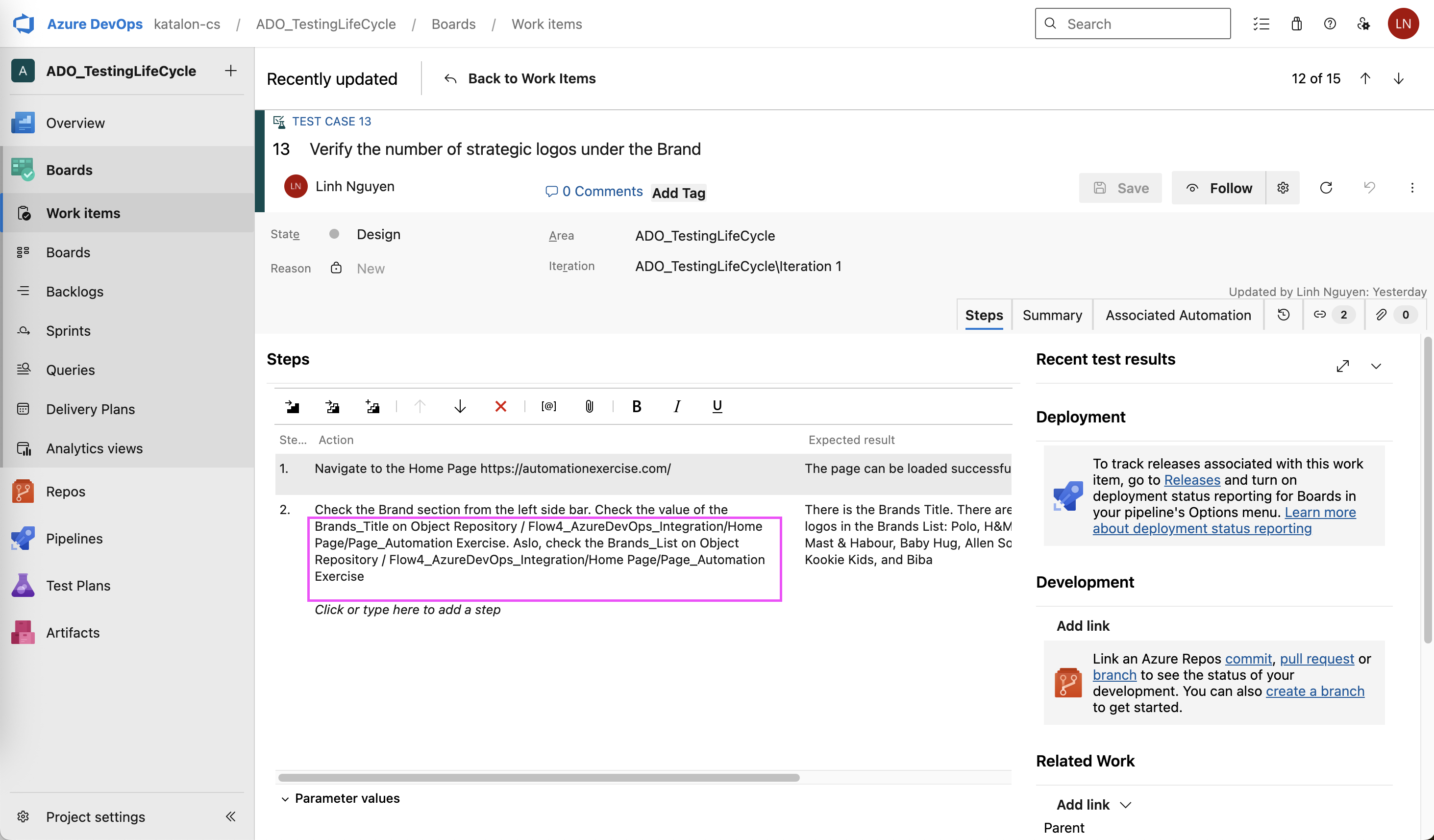Switch to the Summary tab
Viewport: 1434px width, 840px height.
[1052, 315]
